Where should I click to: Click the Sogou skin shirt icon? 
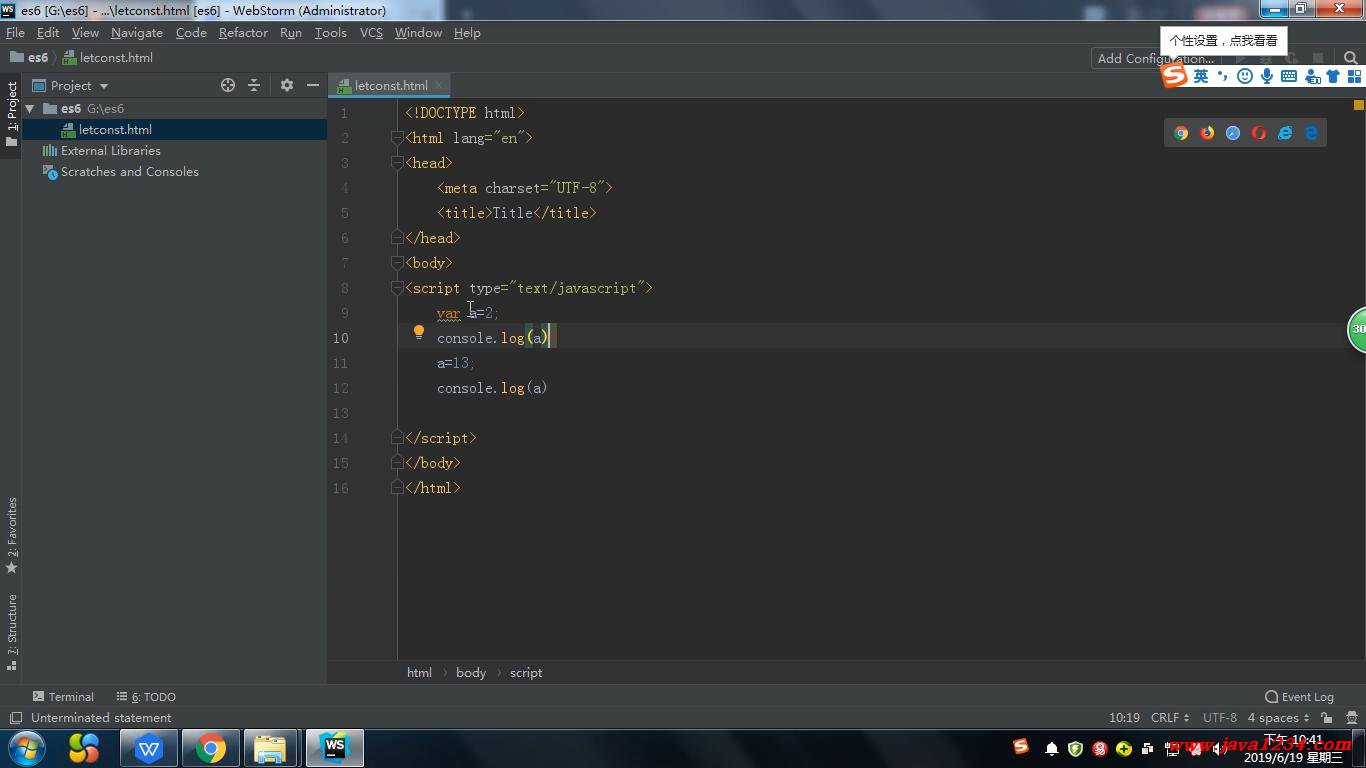point(1333,76)
